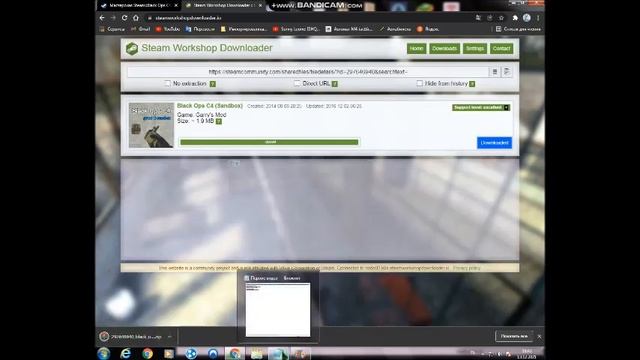This screenshot has height=360, width=640.
Task: Click the Notepad window preview thumbnail
Action: pyautogui.click(x=278, y=309)
